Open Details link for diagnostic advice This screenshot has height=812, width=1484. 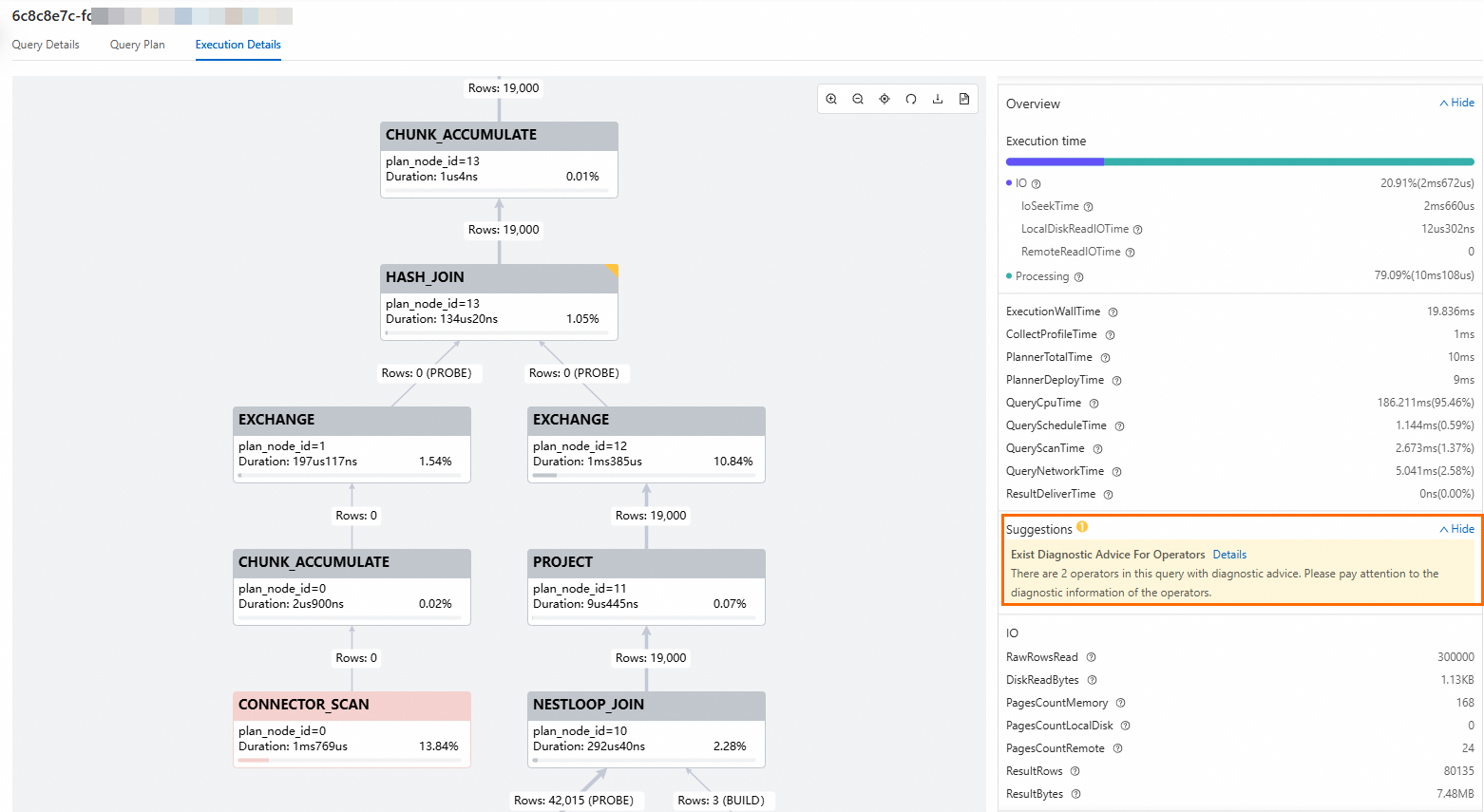1229,555
